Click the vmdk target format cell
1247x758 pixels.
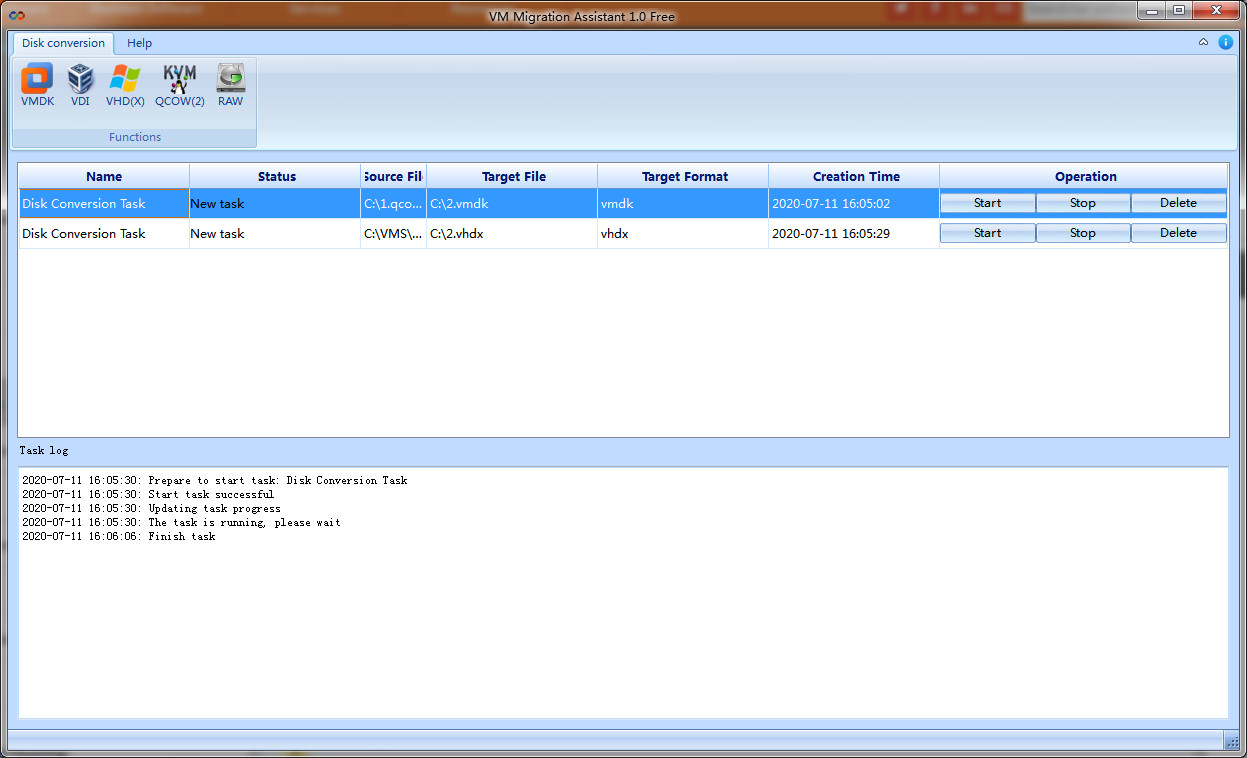pos(683,203)
